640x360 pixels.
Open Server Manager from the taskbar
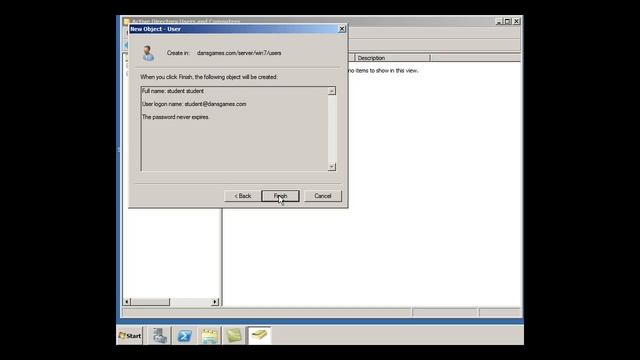point(160,336)
